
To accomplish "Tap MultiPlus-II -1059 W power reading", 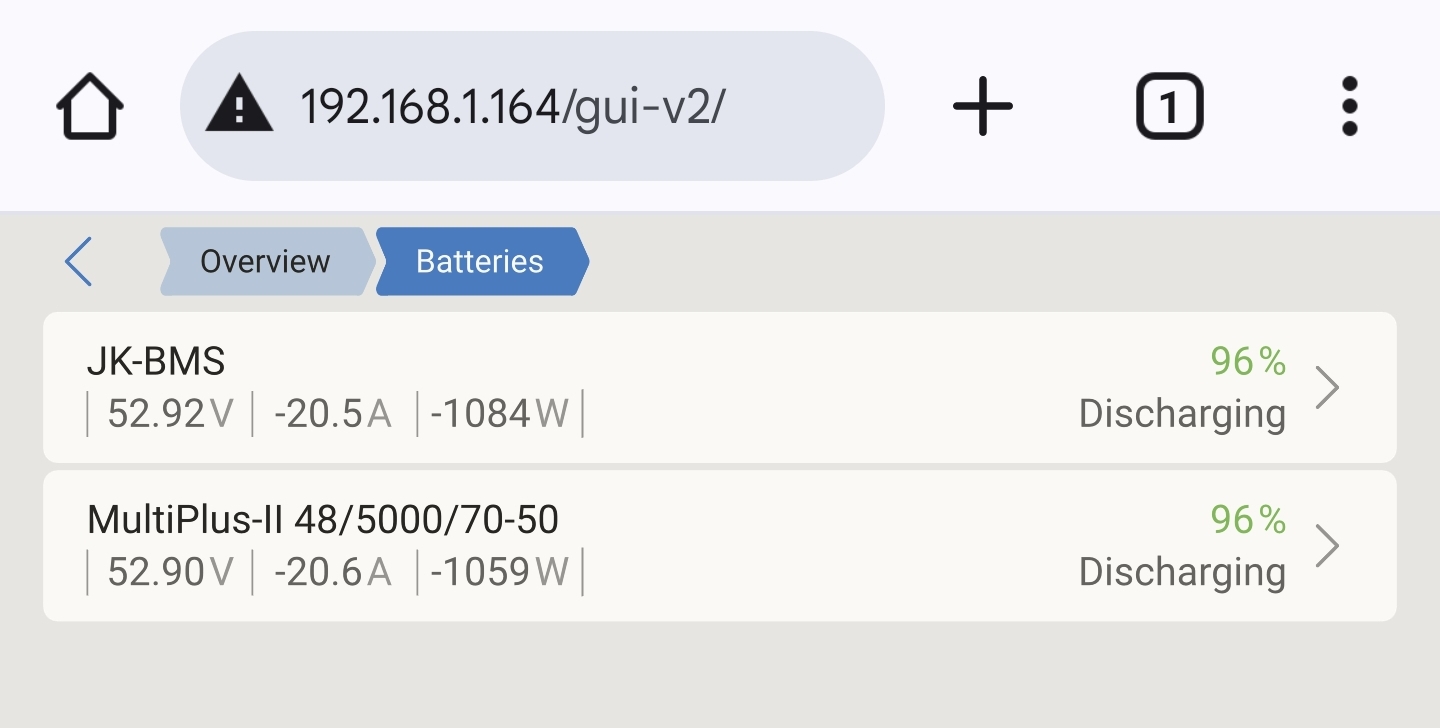I will [499, 572].
